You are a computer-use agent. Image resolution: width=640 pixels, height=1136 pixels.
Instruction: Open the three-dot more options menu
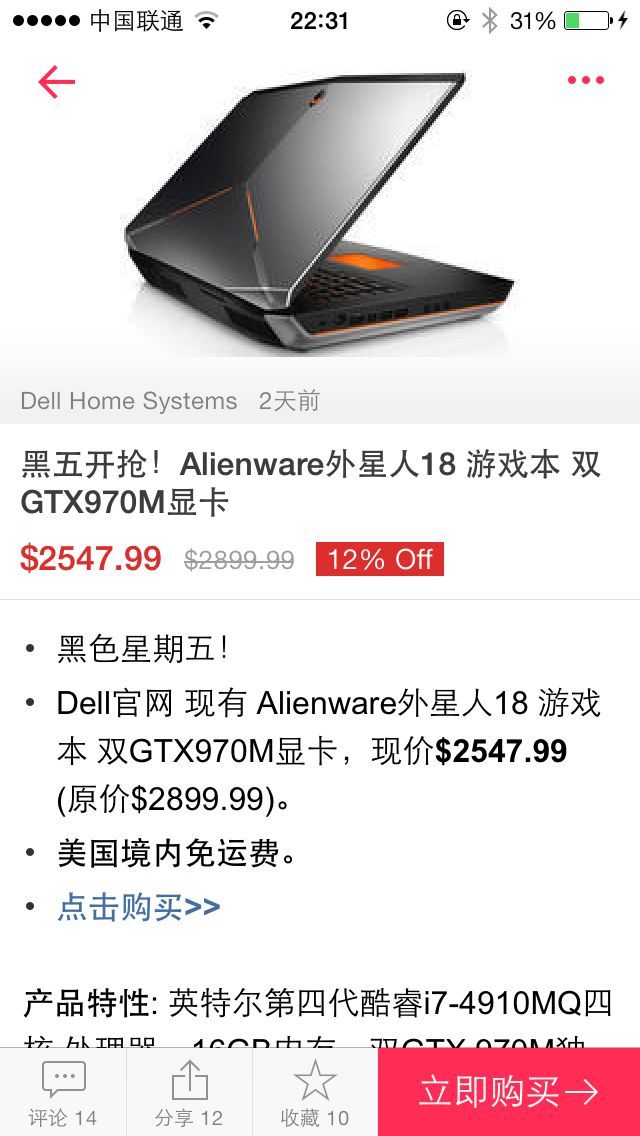(x=586, y=80)
